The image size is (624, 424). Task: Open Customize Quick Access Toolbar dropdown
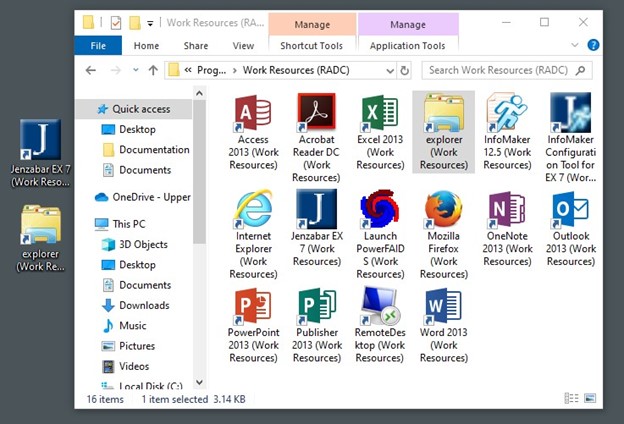150,23
